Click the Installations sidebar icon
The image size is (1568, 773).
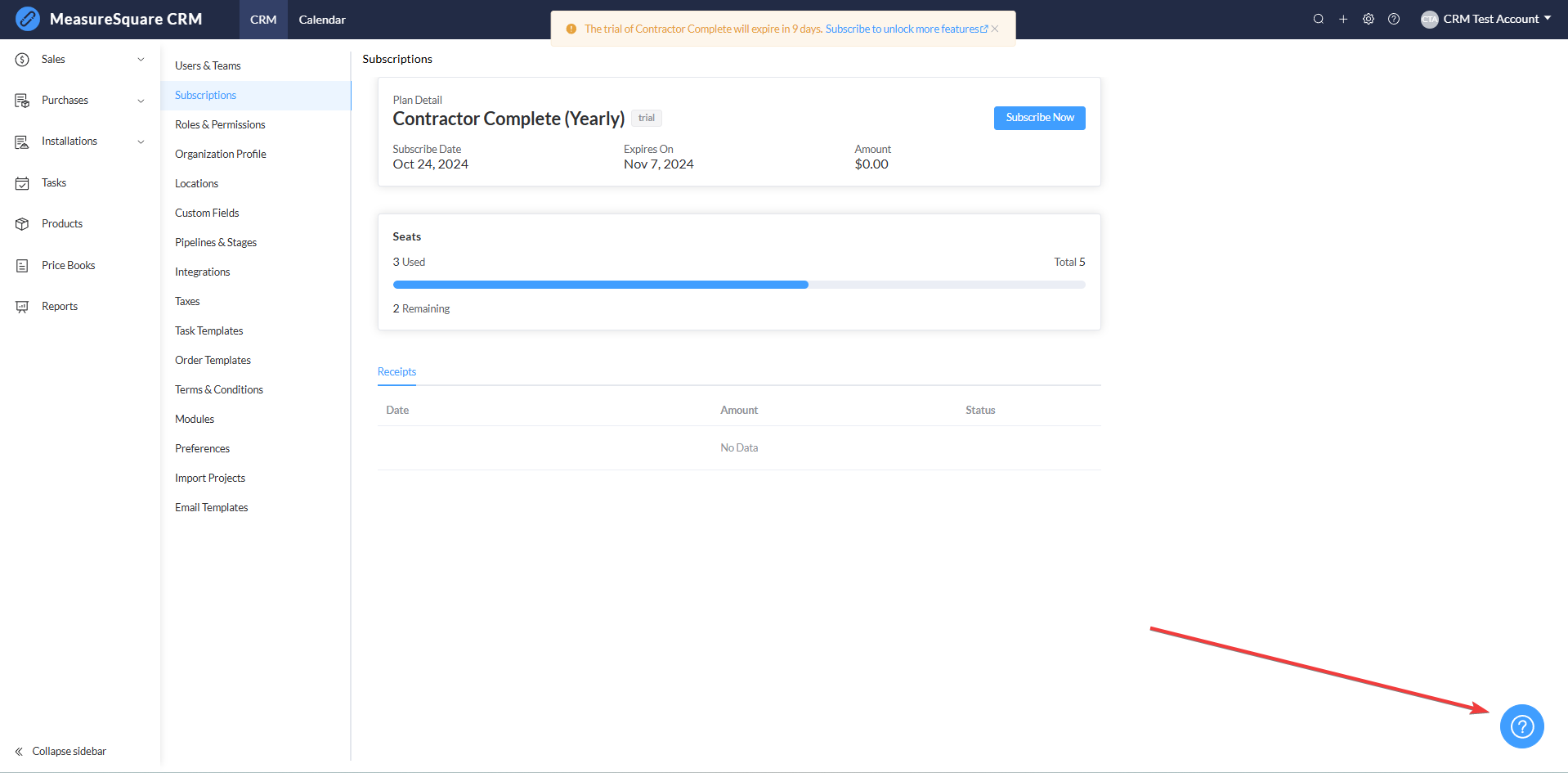(22, 142)
